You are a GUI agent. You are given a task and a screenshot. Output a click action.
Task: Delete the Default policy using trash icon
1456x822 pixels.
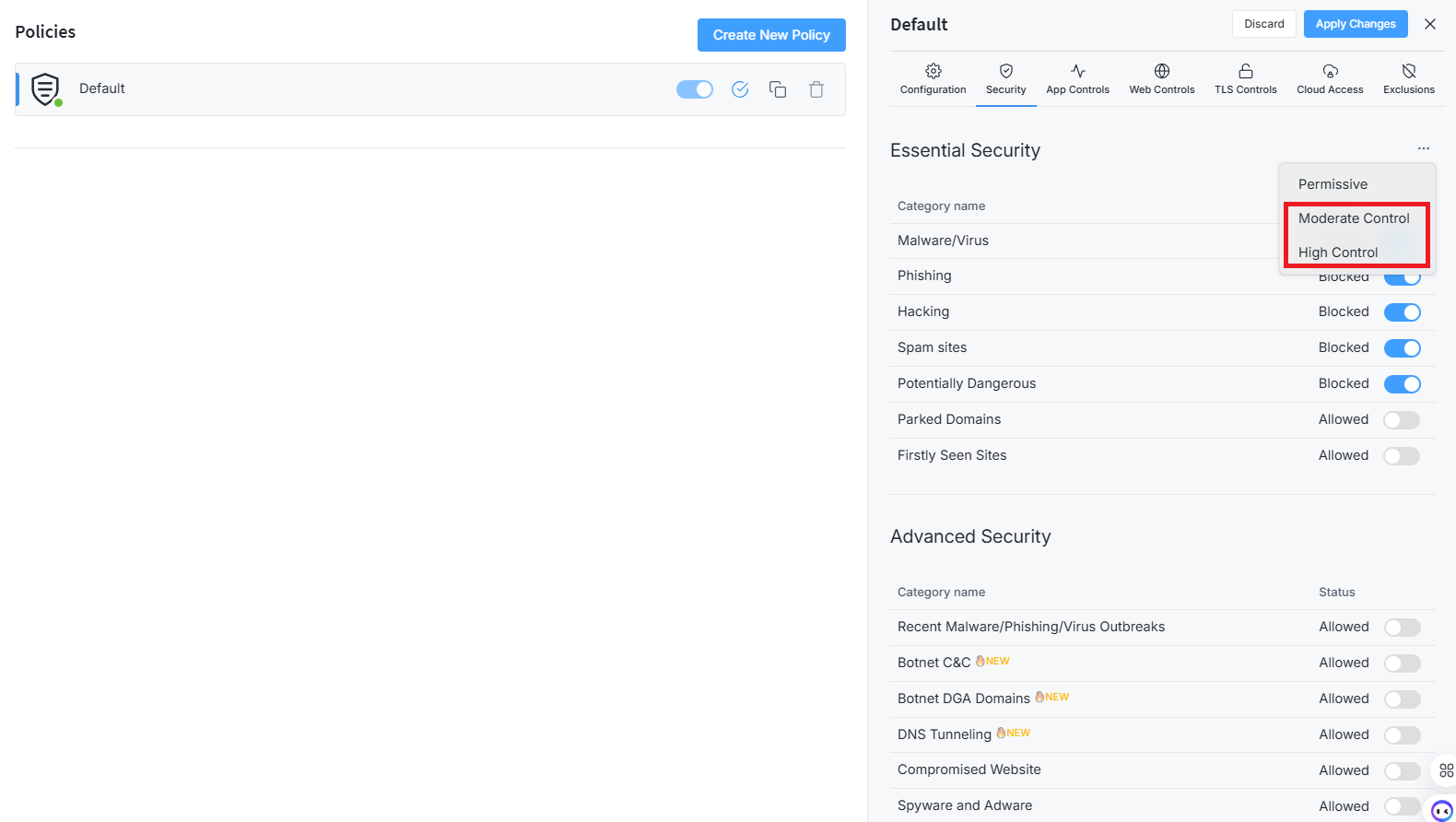tap(816, 89)
